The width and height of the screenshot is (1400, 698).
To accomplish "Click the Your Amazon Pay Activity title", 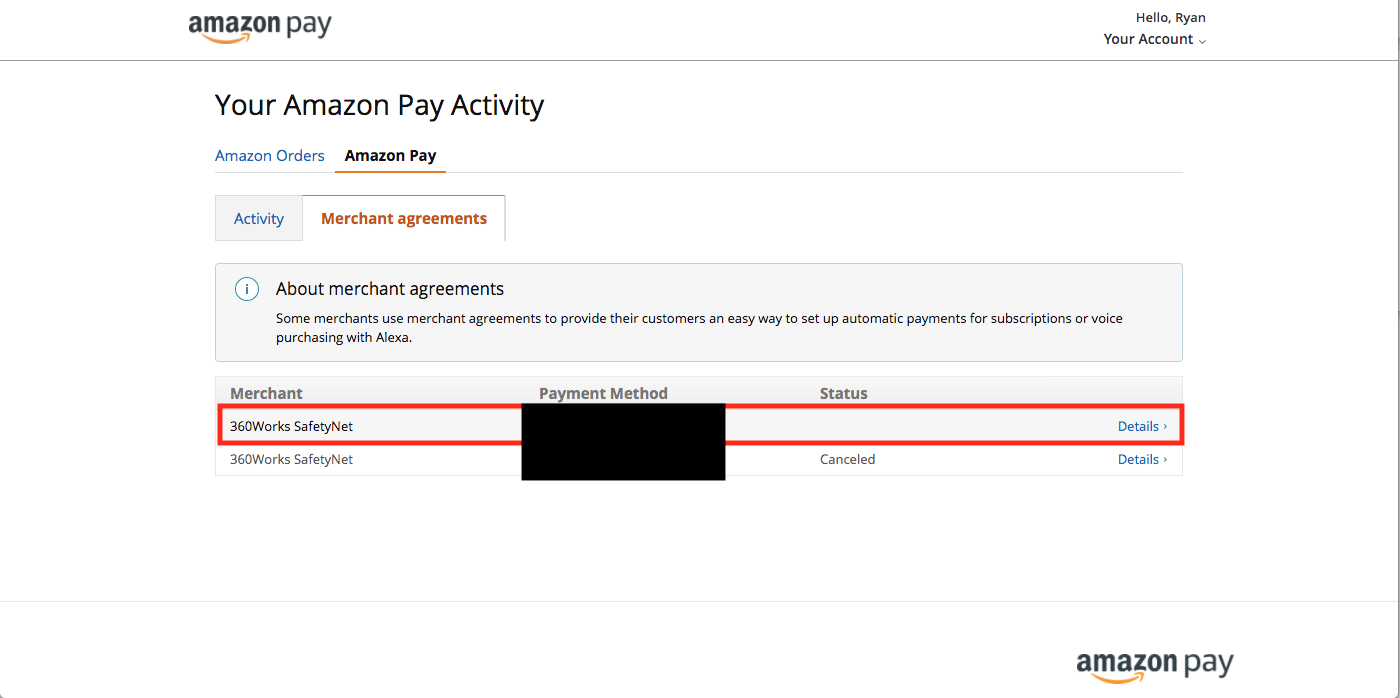I will pyautogui.click(x=380, y=105).
